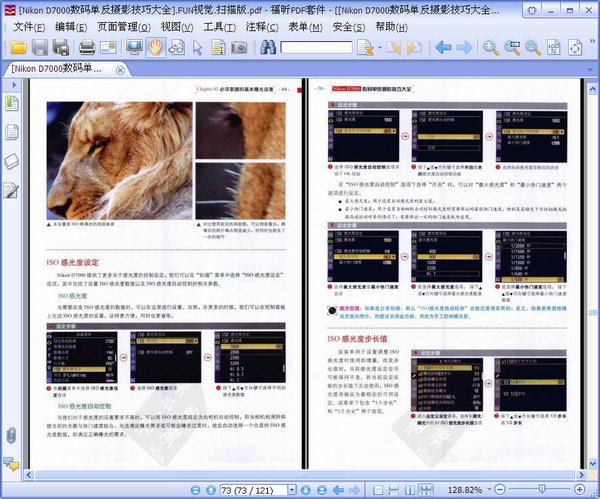600x499 pixels.
Task: Click in the toolbar search field
Action: [x=316, y=47]
